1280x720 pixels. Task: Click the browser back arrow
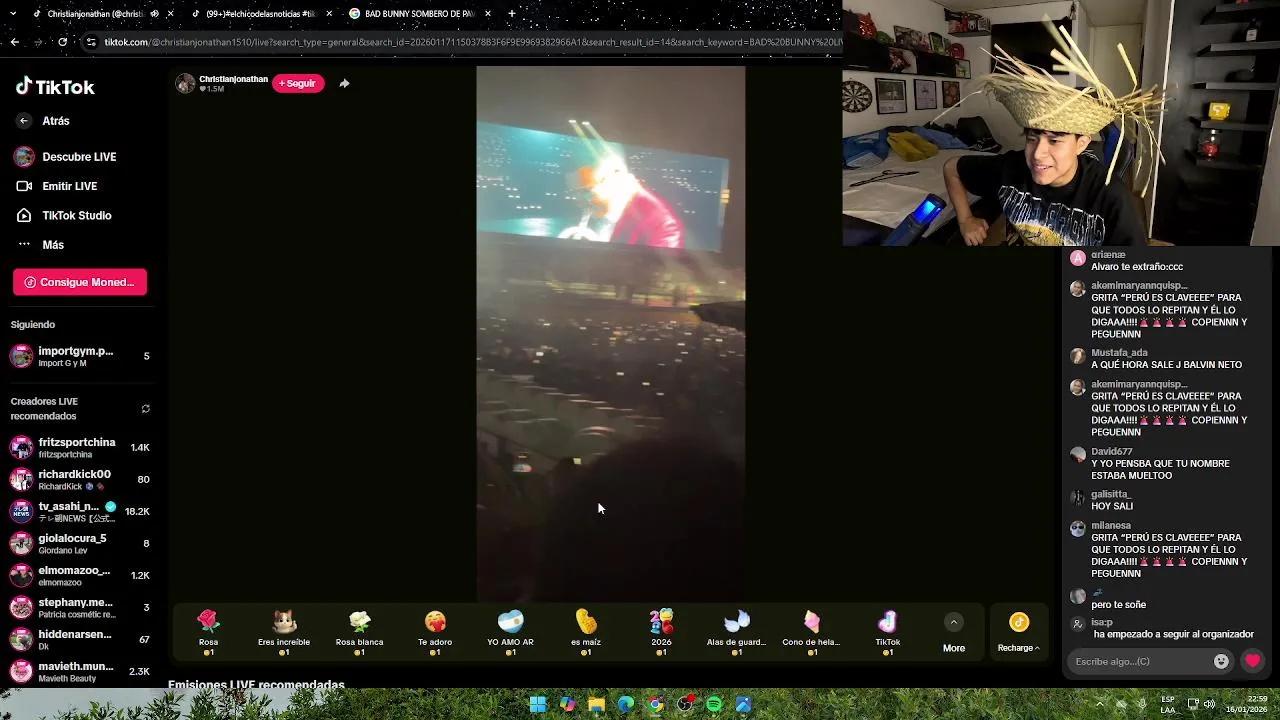[14, 42]
